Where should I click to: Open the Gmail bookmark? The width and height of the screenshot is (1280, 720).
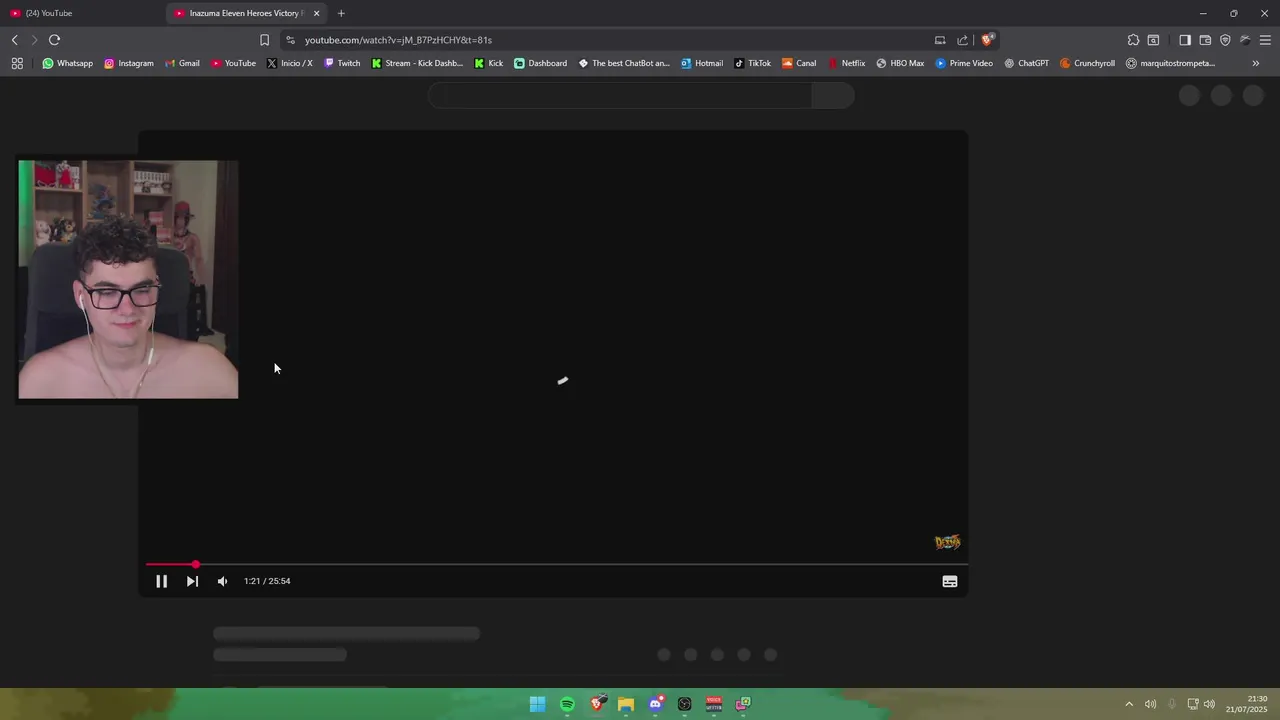[182, 63]
